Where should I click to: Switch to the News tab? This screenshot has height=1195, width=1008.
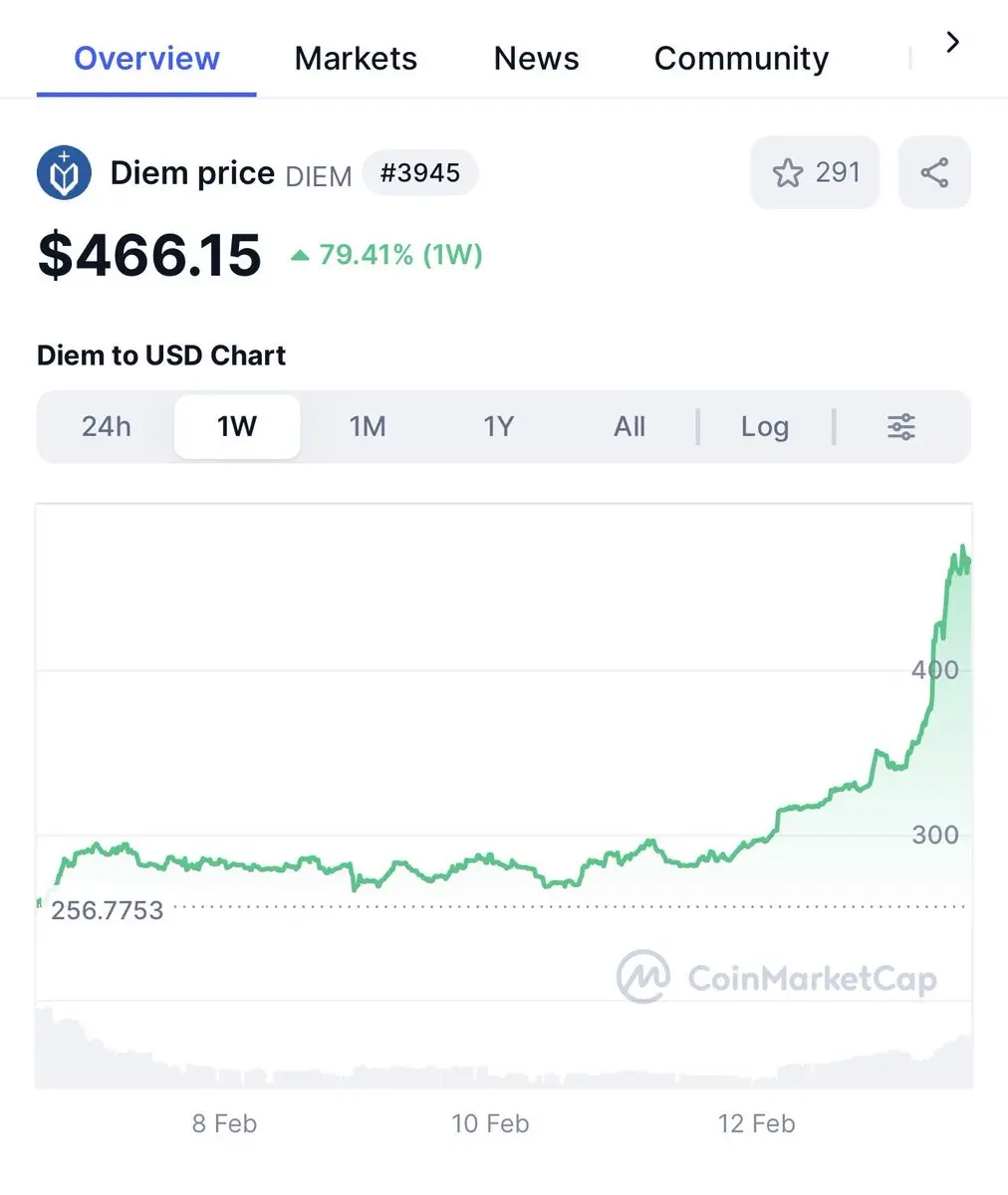536,59
